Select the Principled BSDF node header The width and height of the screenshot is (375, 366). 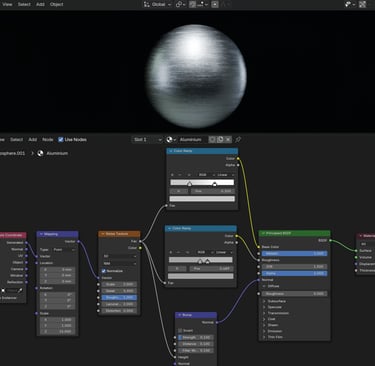[295, 233]
